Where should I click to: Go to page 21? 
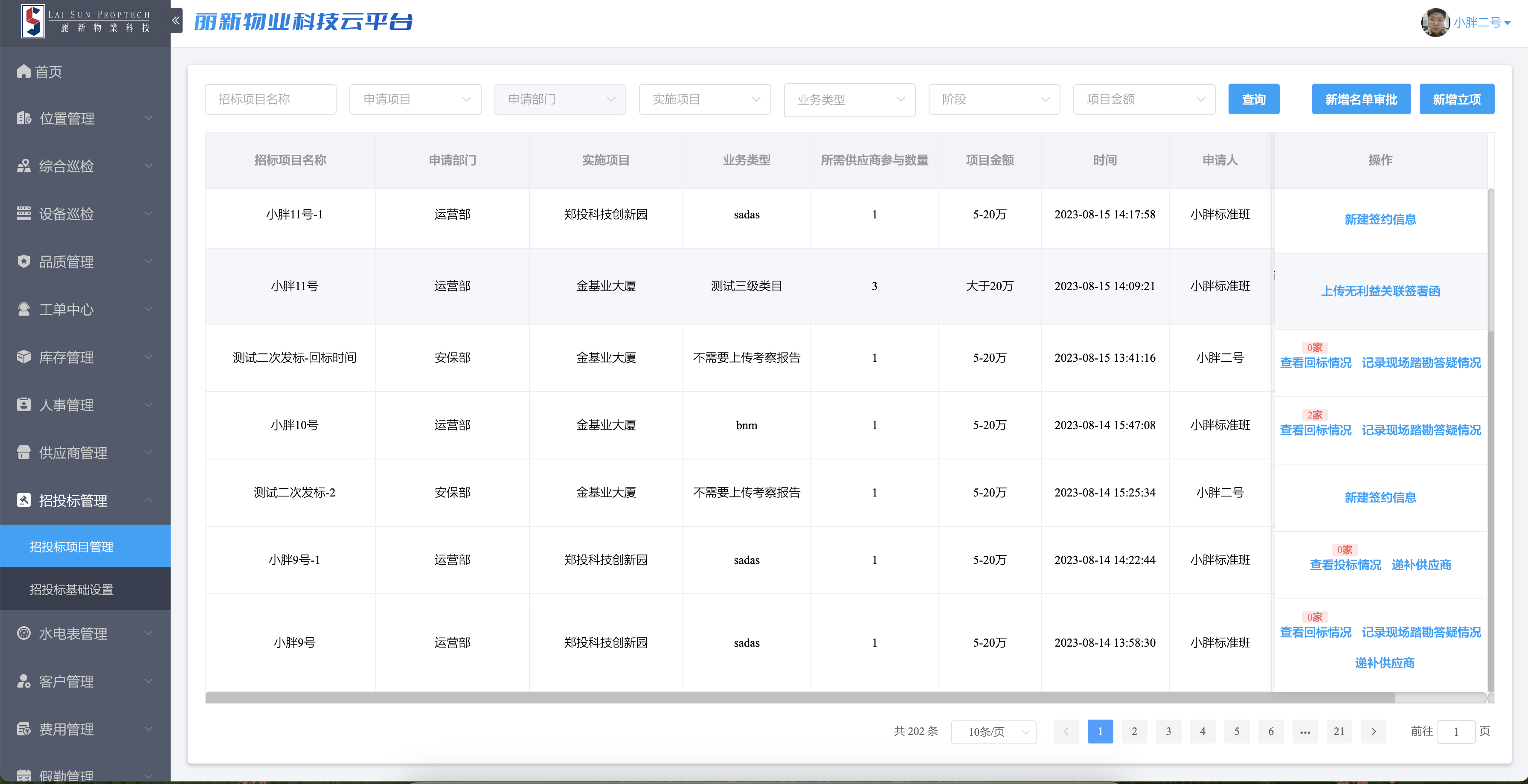1339,731
